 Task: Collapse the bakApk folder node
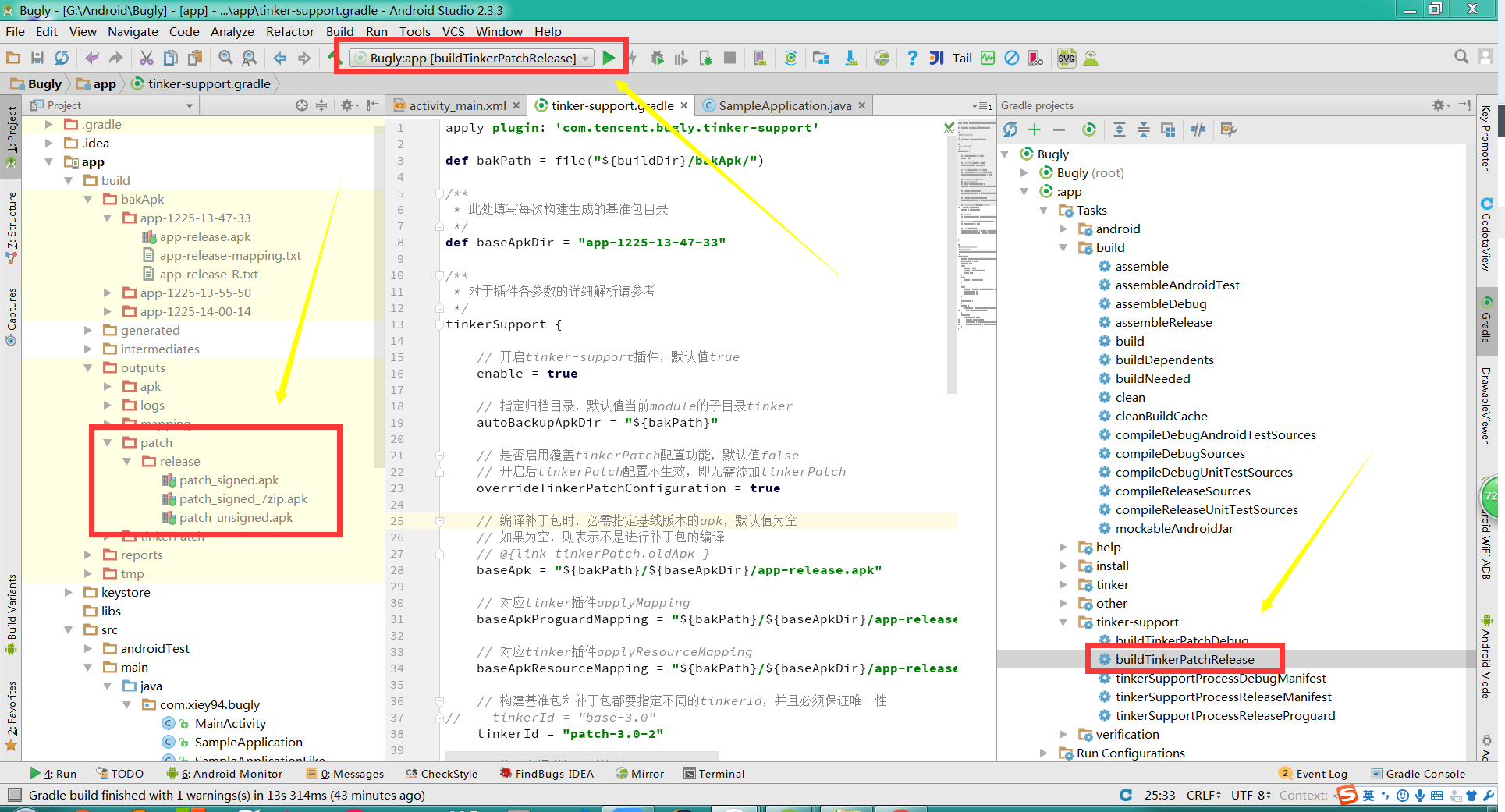tap(88, 200)
